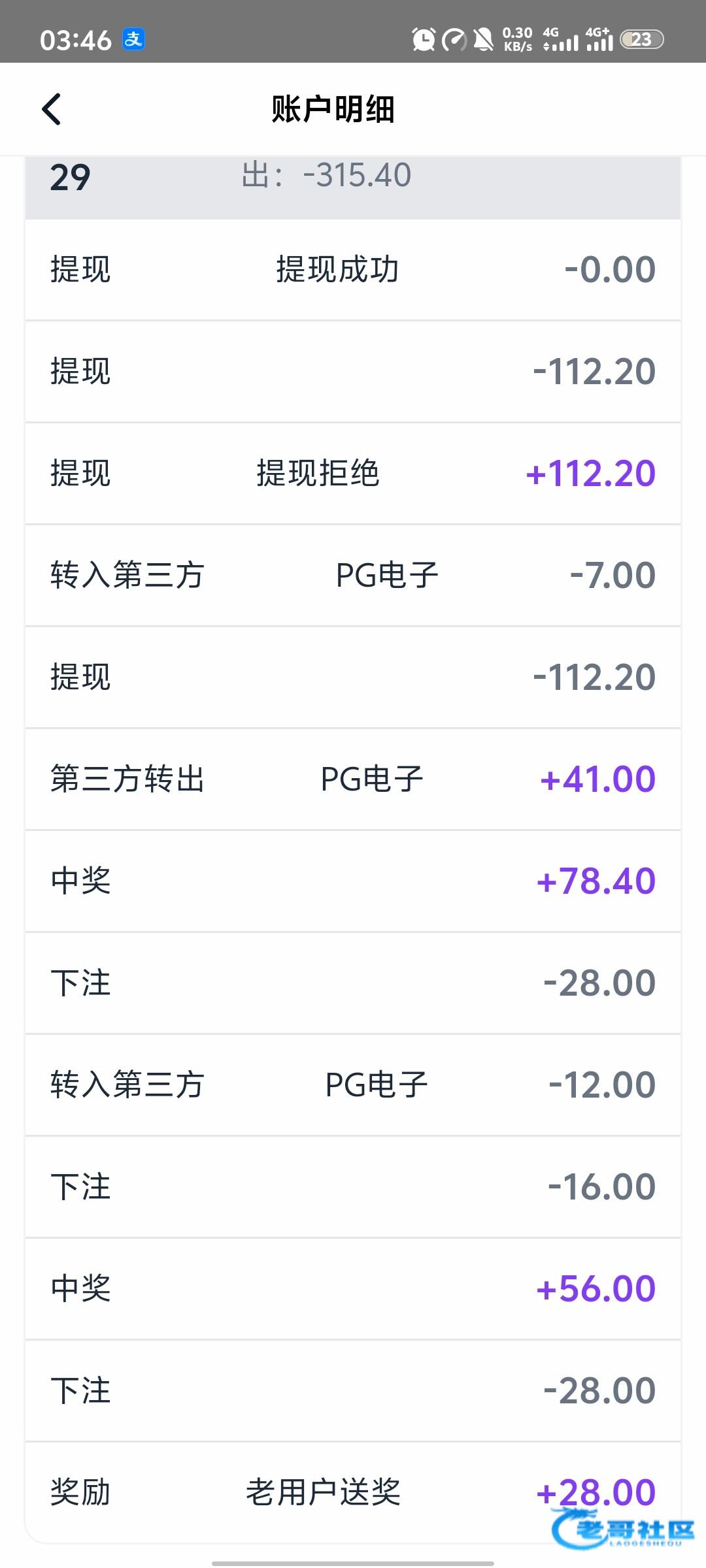The width and height of the screenshot is (706, 1568).
Task: Open the 提现拒绝 +112.20 record
Action: pos(353,473)
